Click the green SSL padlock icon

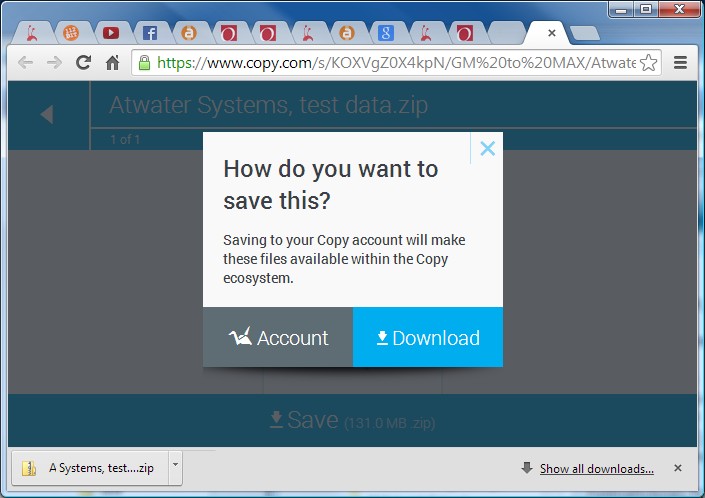(x=144, y=62)
